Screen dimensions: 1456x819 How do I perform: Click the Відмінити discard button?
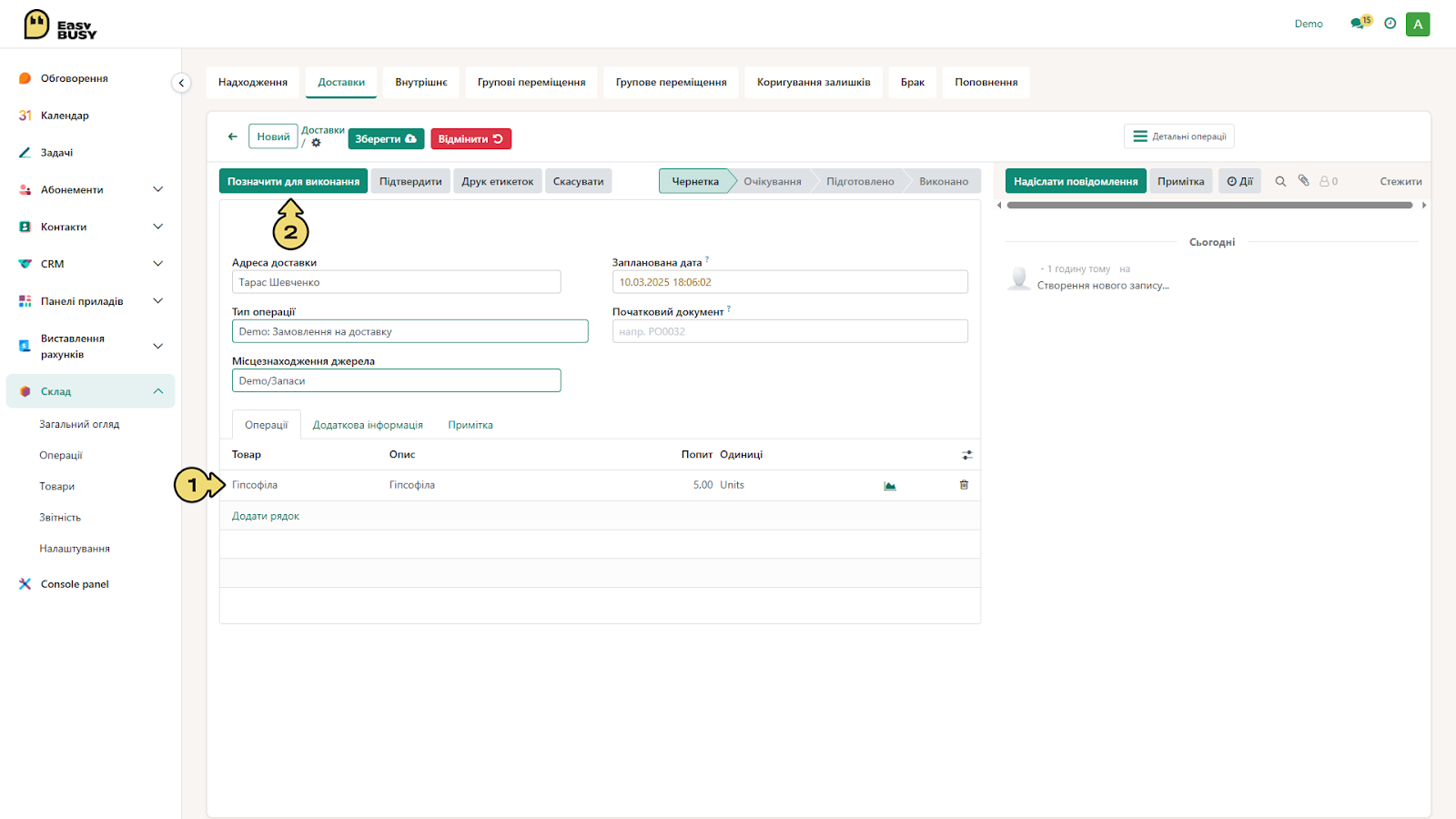coord(470,139)
